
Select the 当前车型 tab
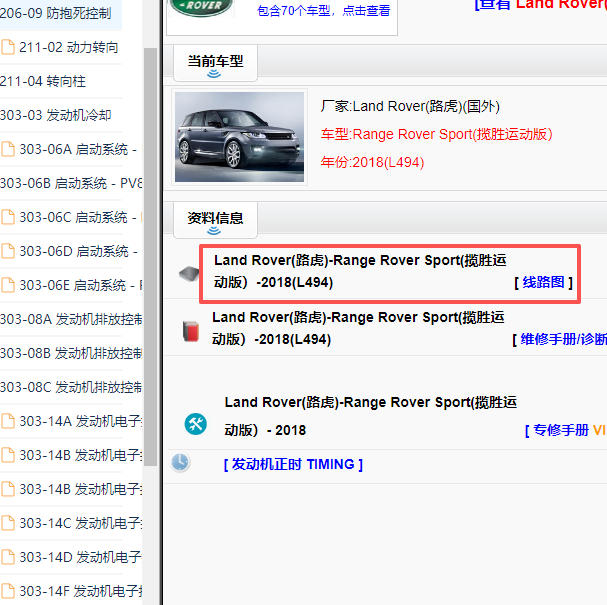click(x=215, y=63)
